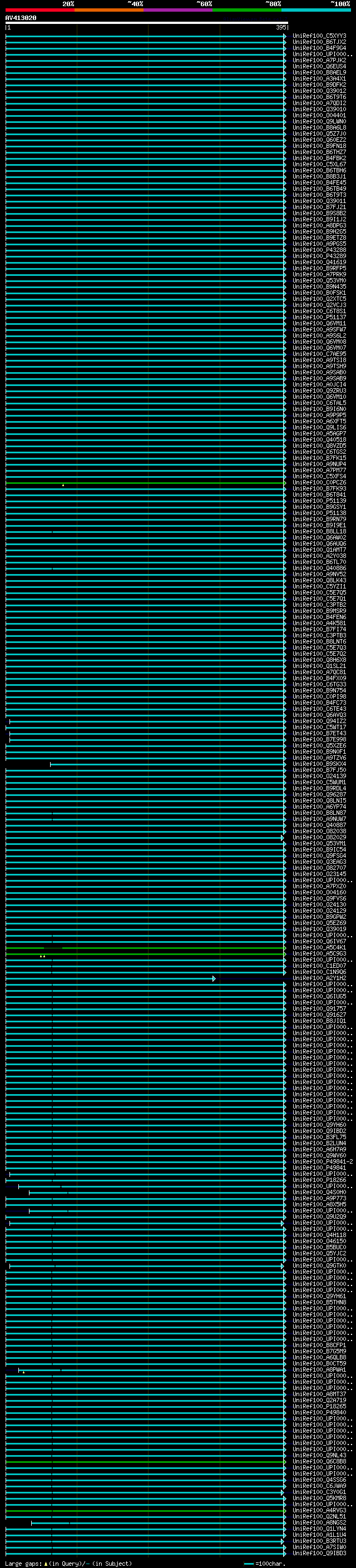The image size is (356, 1568).
Task: Select the UniRef100_Q9YH60 label
Action: [x=319, y=1125]
